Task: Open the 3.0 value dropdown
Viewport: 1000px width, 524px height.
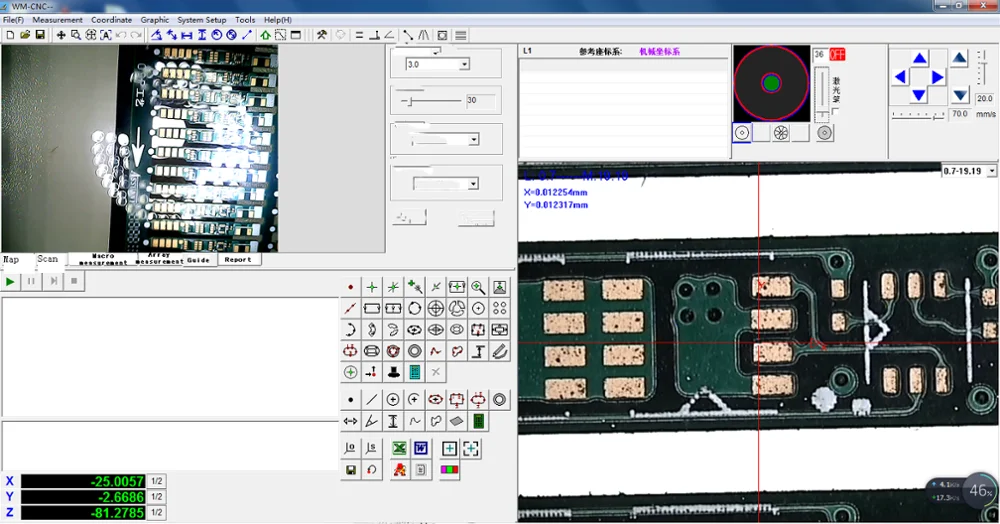Action: [x=464, y=64]
